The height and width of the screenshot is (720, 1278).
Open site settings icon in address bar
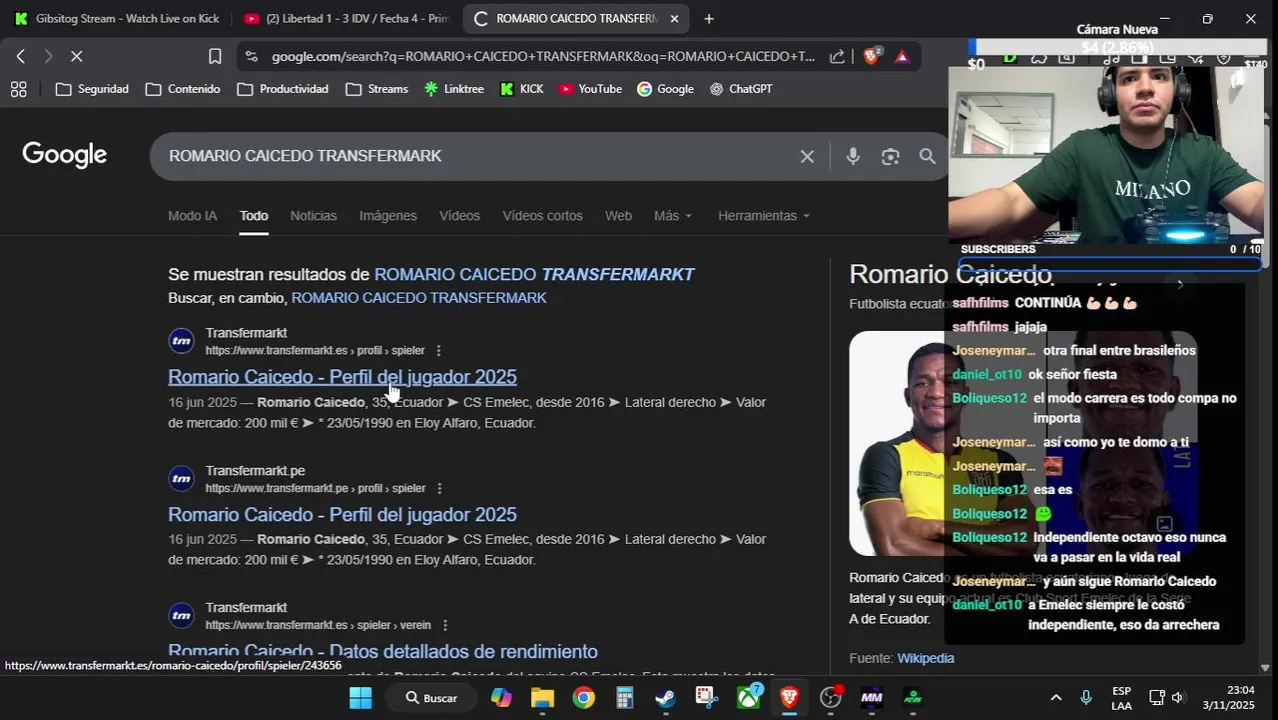coord(251,57)
